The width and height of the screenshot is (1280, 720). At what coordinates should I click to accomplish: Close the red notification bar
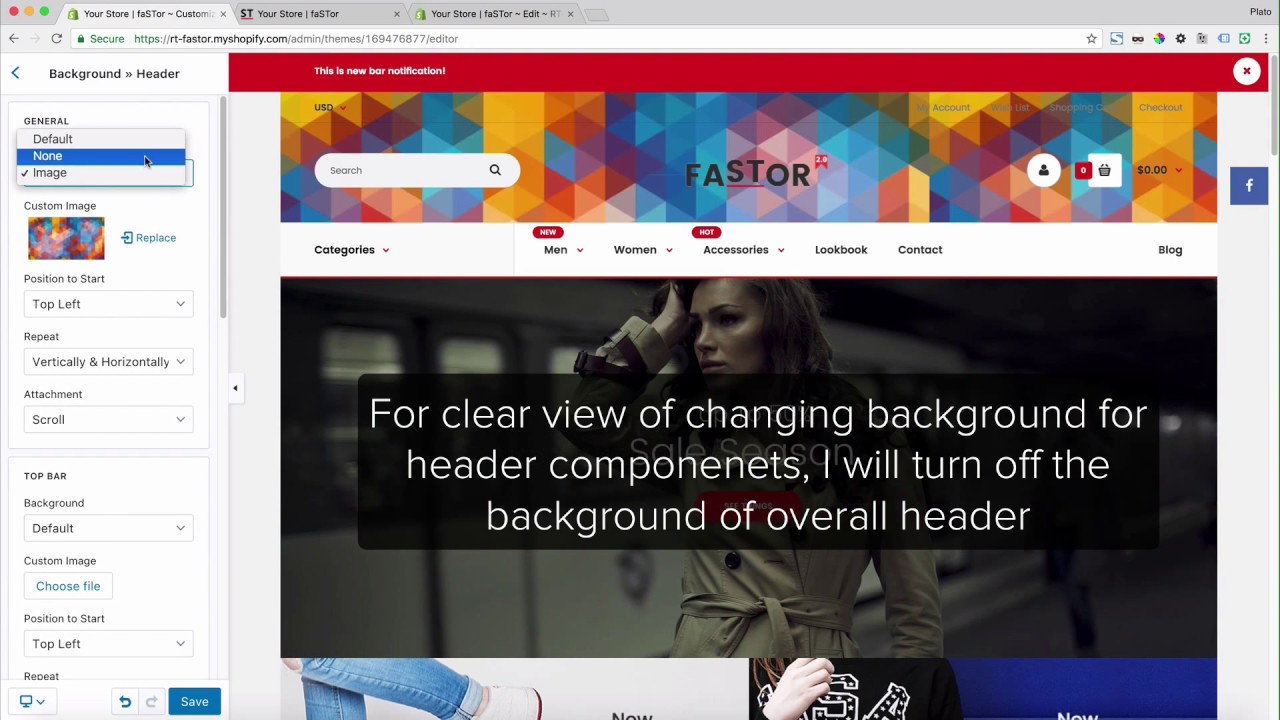(x=1246, y=71)
